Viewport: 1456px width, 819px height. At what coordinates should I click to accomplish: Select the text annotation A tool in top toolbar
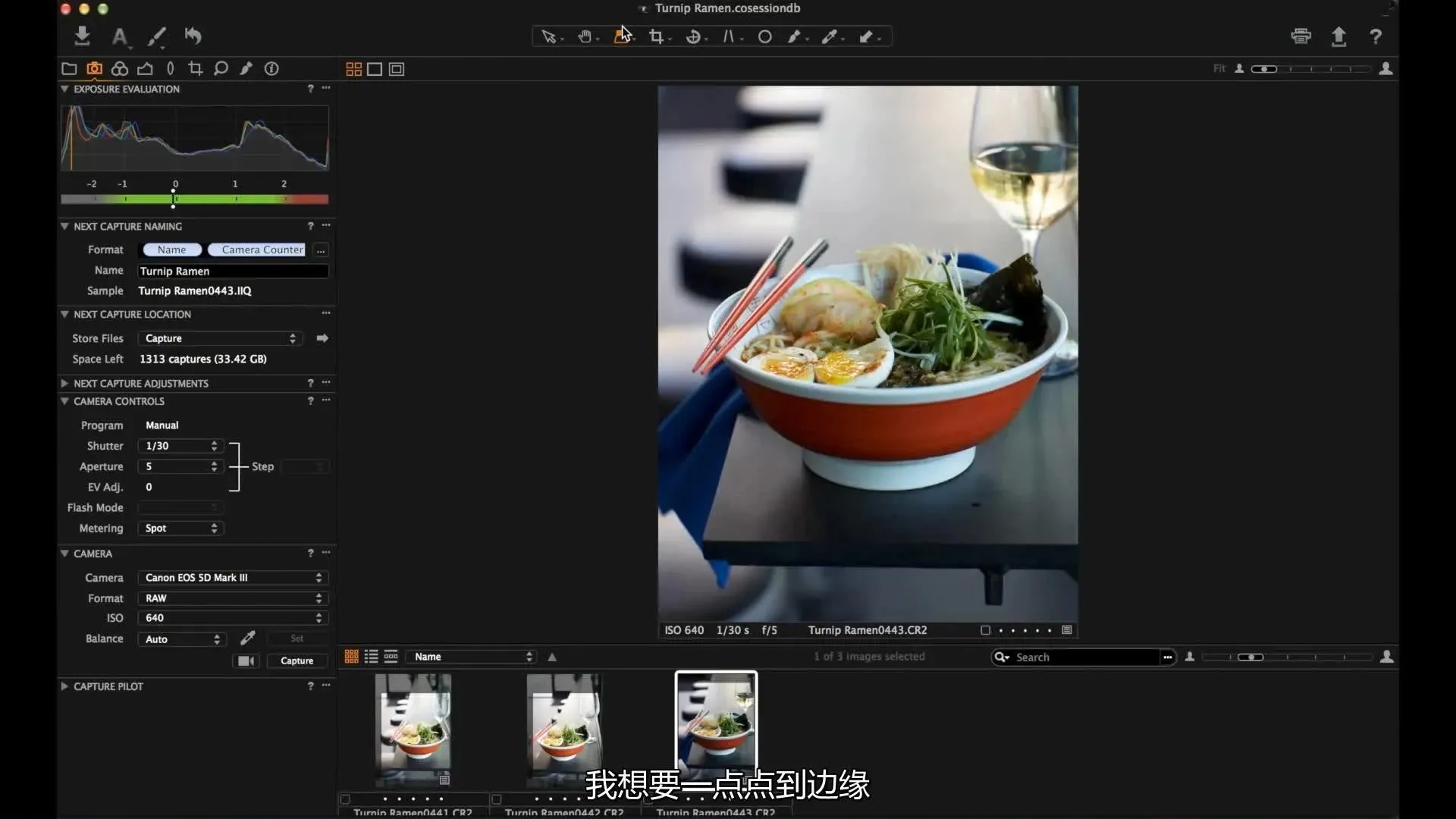(x=119, y=36)
